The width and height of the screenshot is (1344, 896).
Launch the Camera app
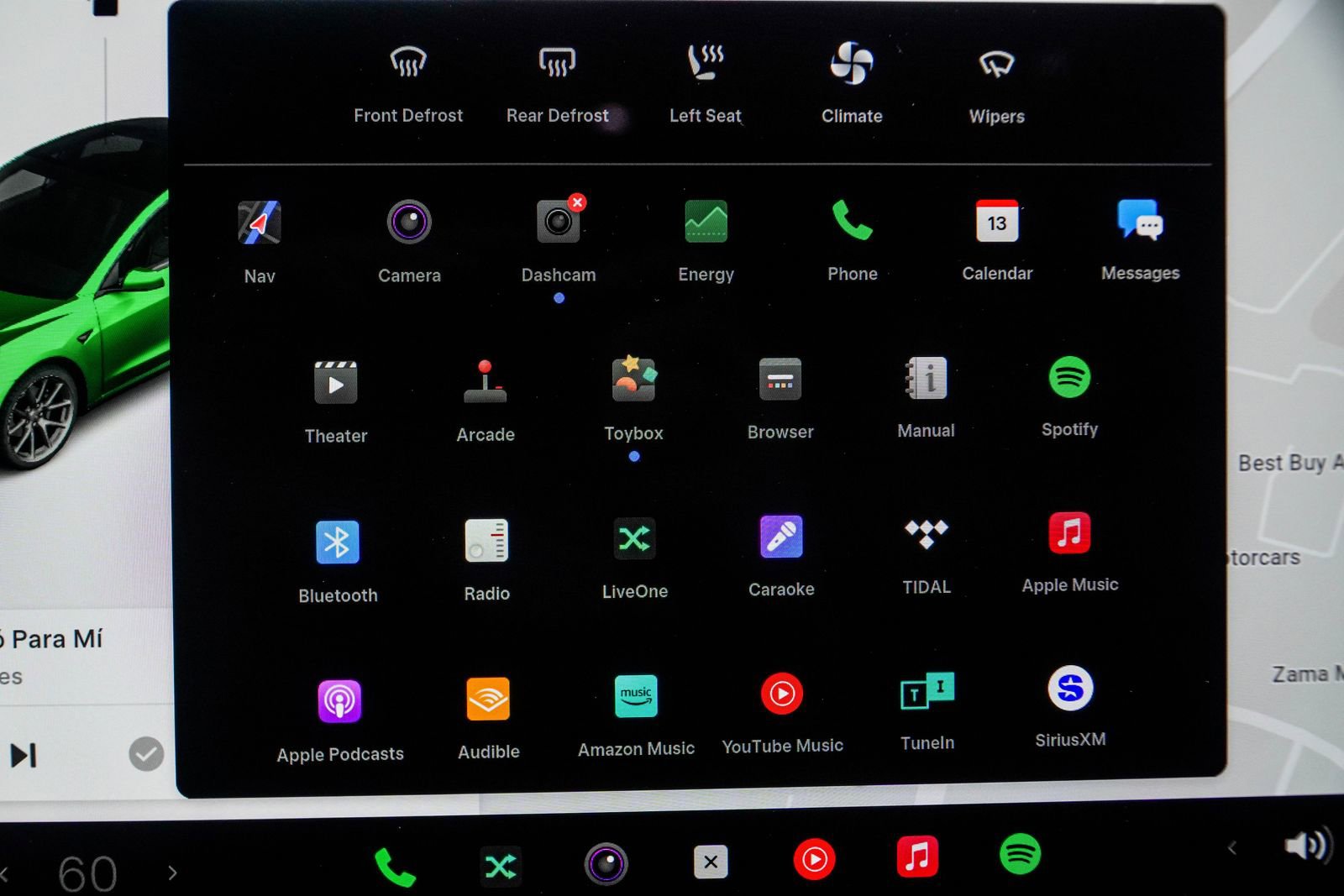pyautogui.click(x=409, y=242)
